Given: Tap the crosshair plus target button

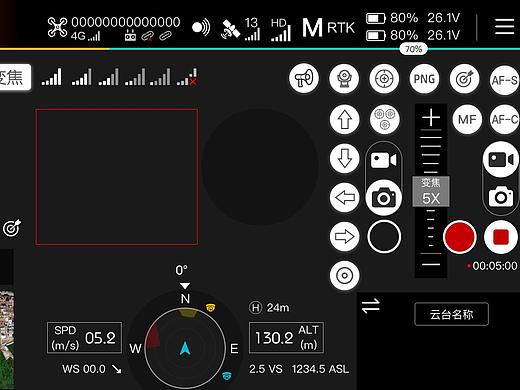Looking at the screenshot, I should [x=384, y=79].
